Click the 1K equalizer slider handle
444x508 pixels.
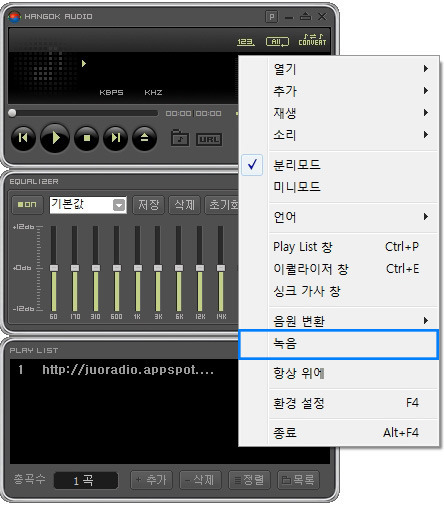[x=138, y=268]
